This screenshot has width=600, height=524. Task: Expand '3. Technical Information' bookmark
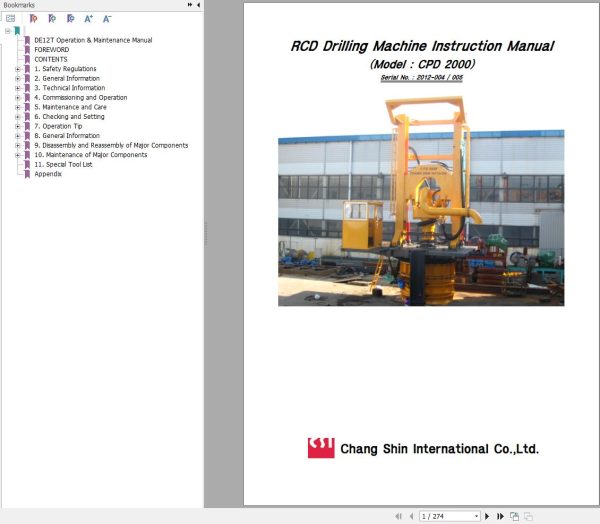[x=17, y=88]
